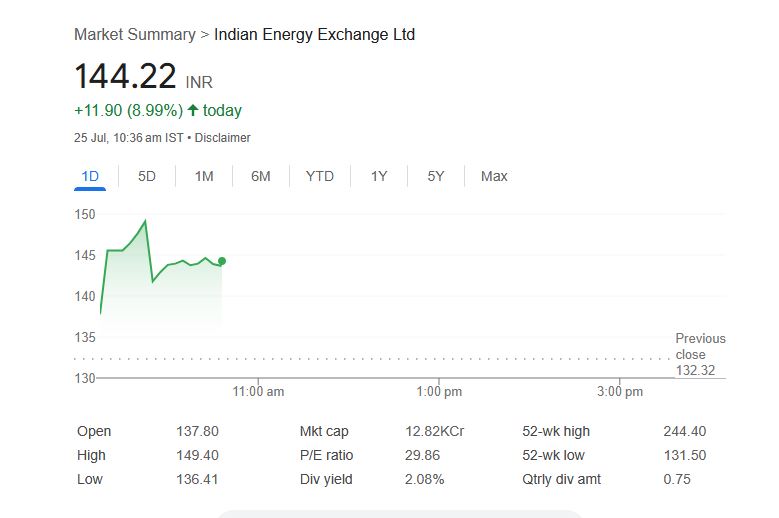Open the 1M chart view
The image size is (779, 518).
204,176
